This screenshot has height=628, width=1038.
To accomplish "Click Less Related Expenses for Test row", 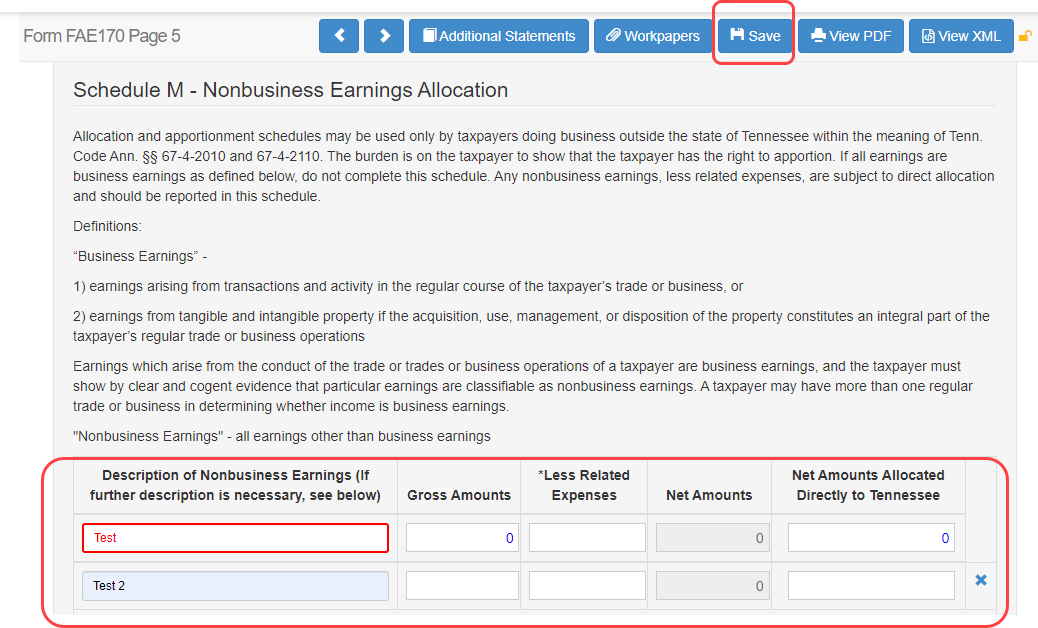I will click(x=587, y=538).
